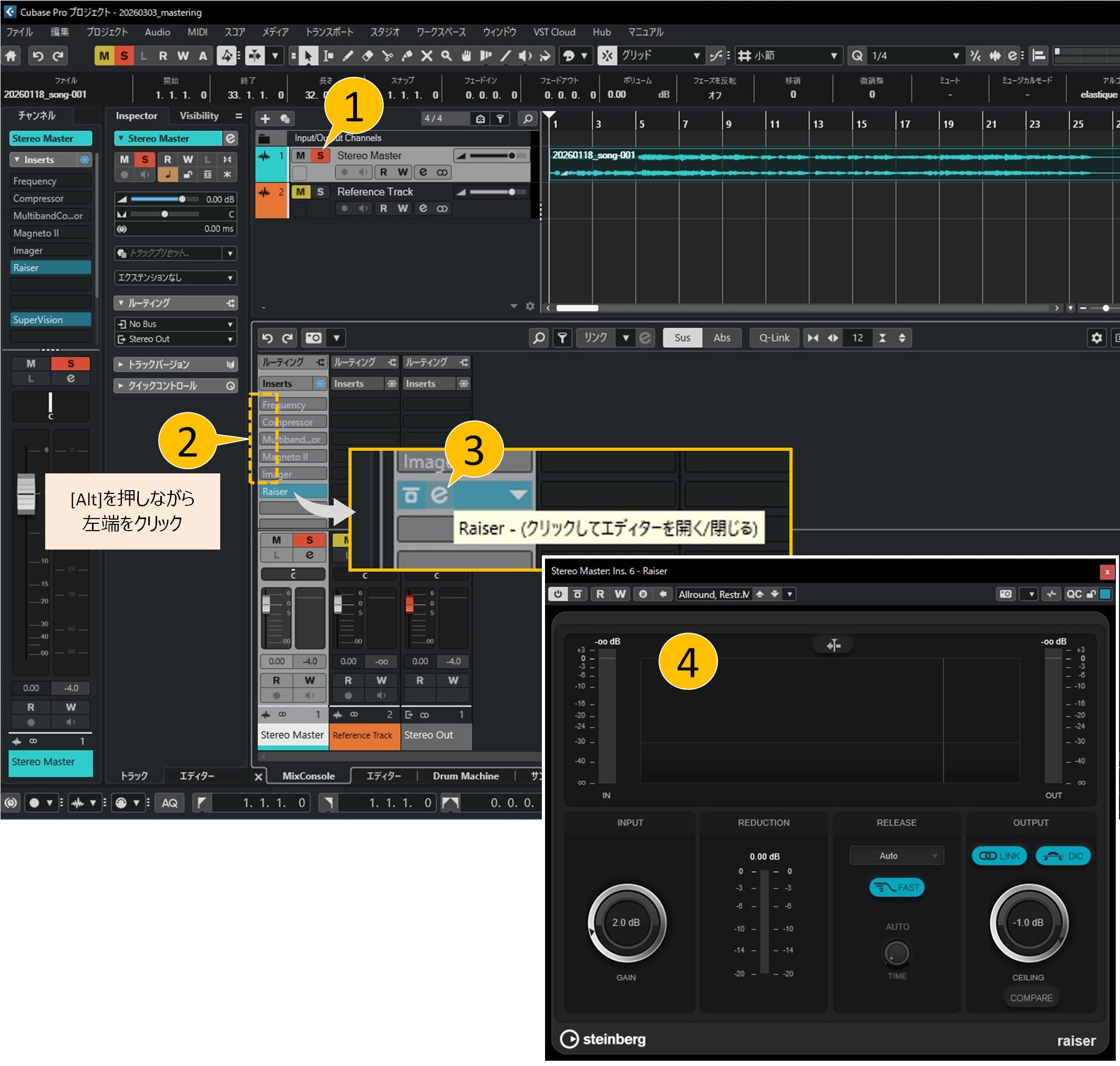Open the Transport menu
The image size is (1120, 1066).
coord(329,33)
